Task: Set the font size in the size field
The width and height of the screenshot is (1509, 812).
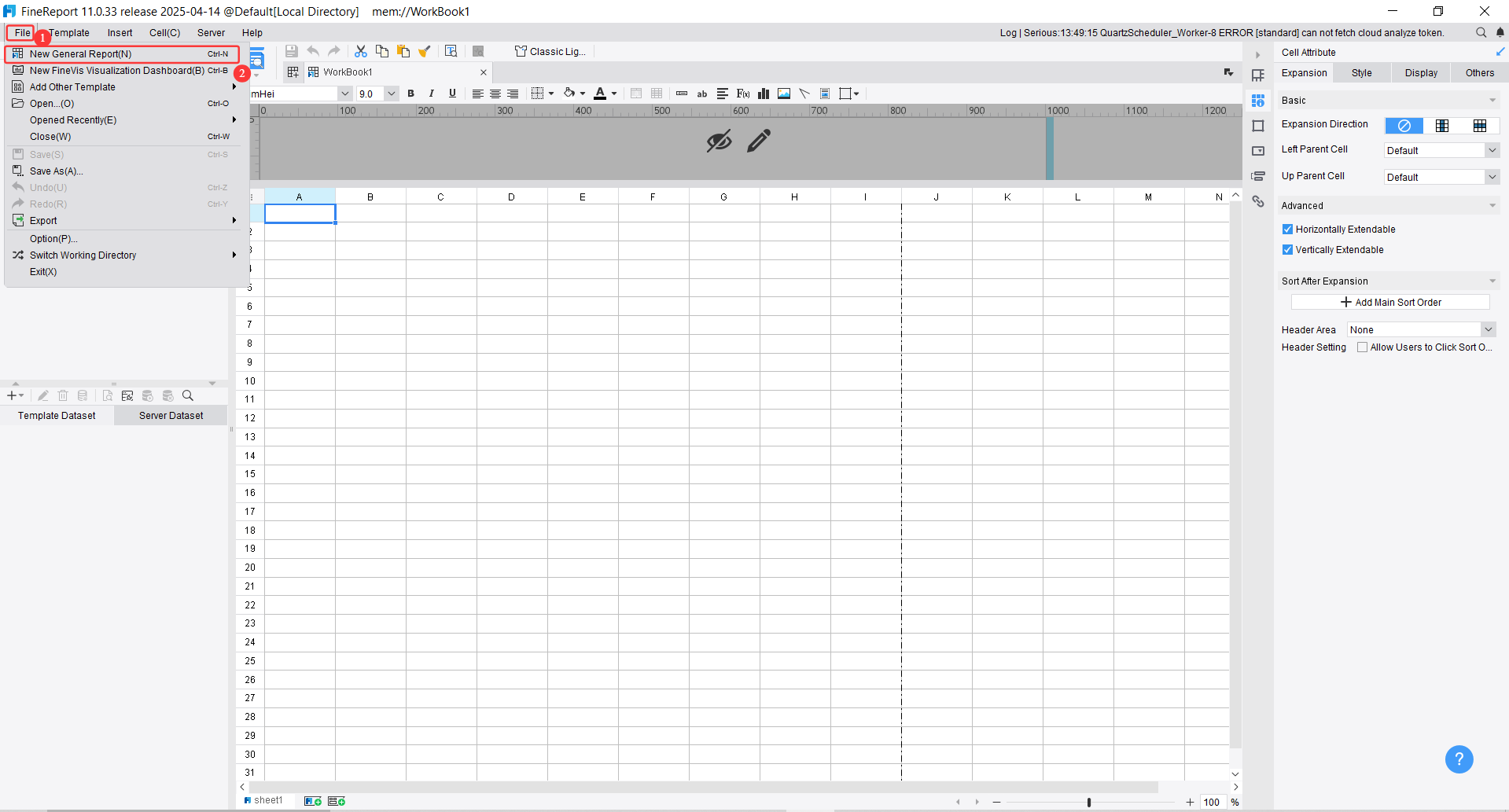Action: 370,94
